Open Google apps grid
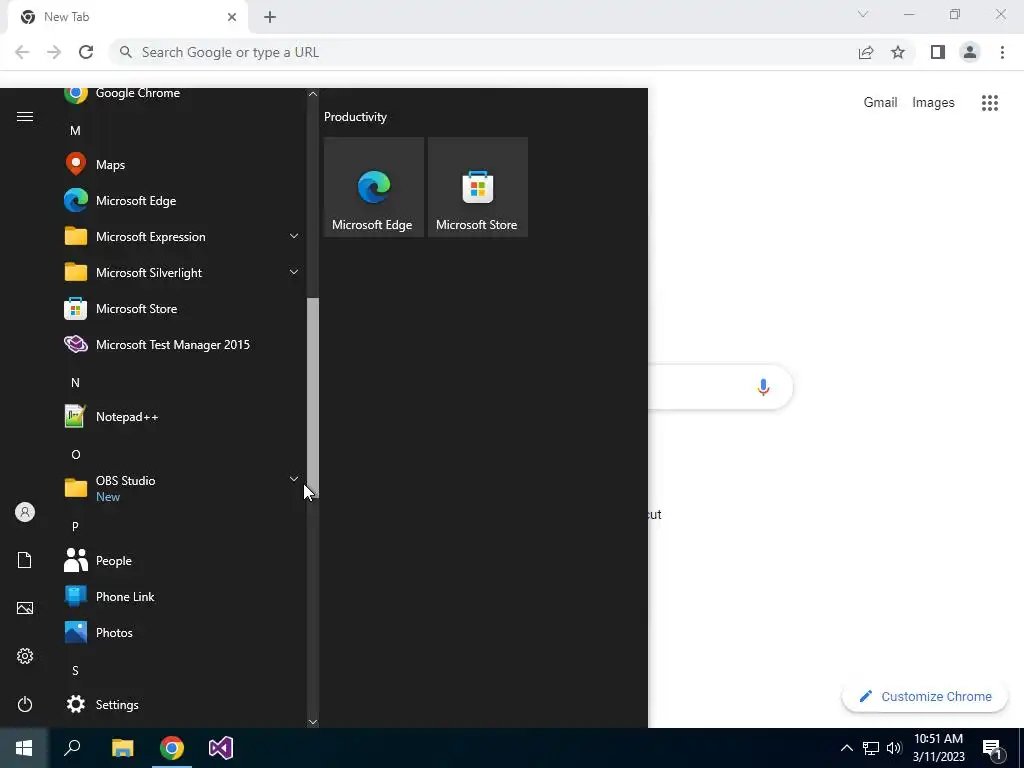1024x768 pixels. 990,103
